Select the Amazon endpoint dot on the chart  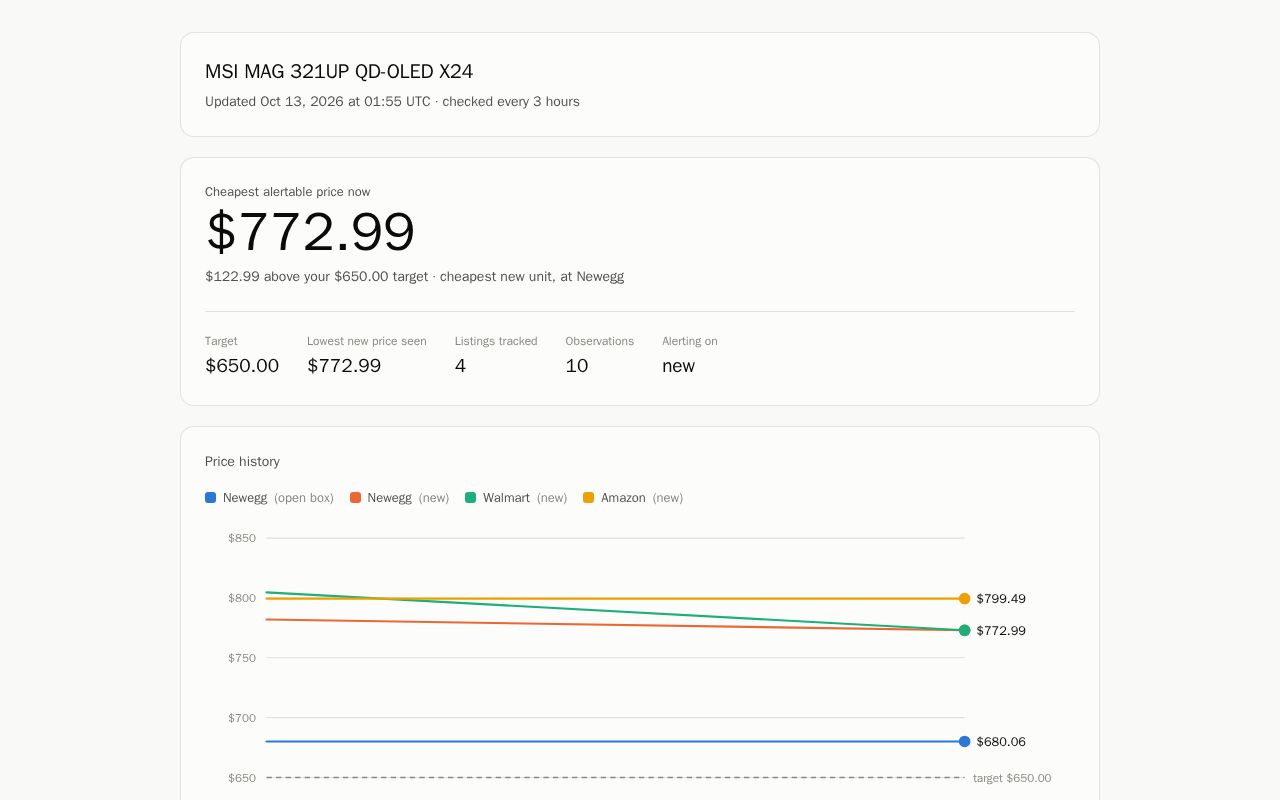[x=964, y=599]
